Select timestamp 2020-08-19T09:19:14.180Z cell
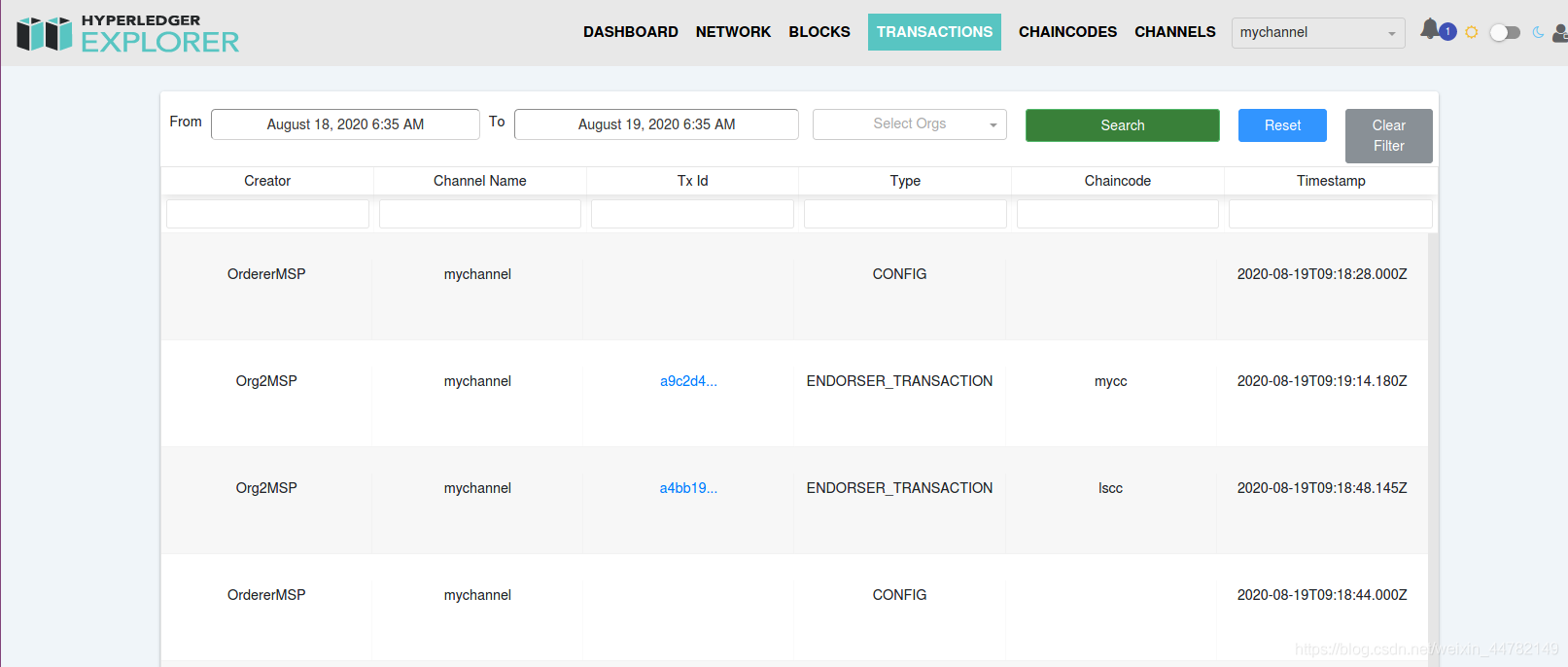The width and height of the screenshot is (1568, 667). (x=1322, y=381)
